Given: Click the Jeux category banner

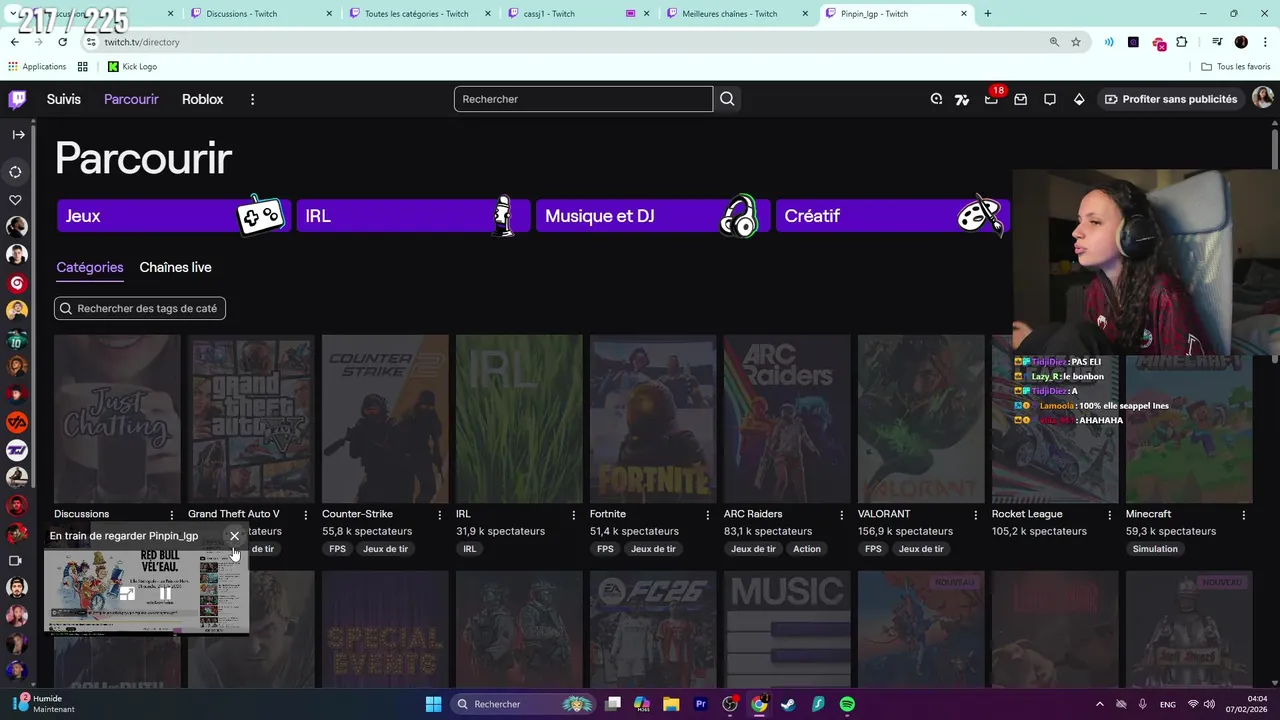Looking at the screenshot, I should tap(174, 216).
